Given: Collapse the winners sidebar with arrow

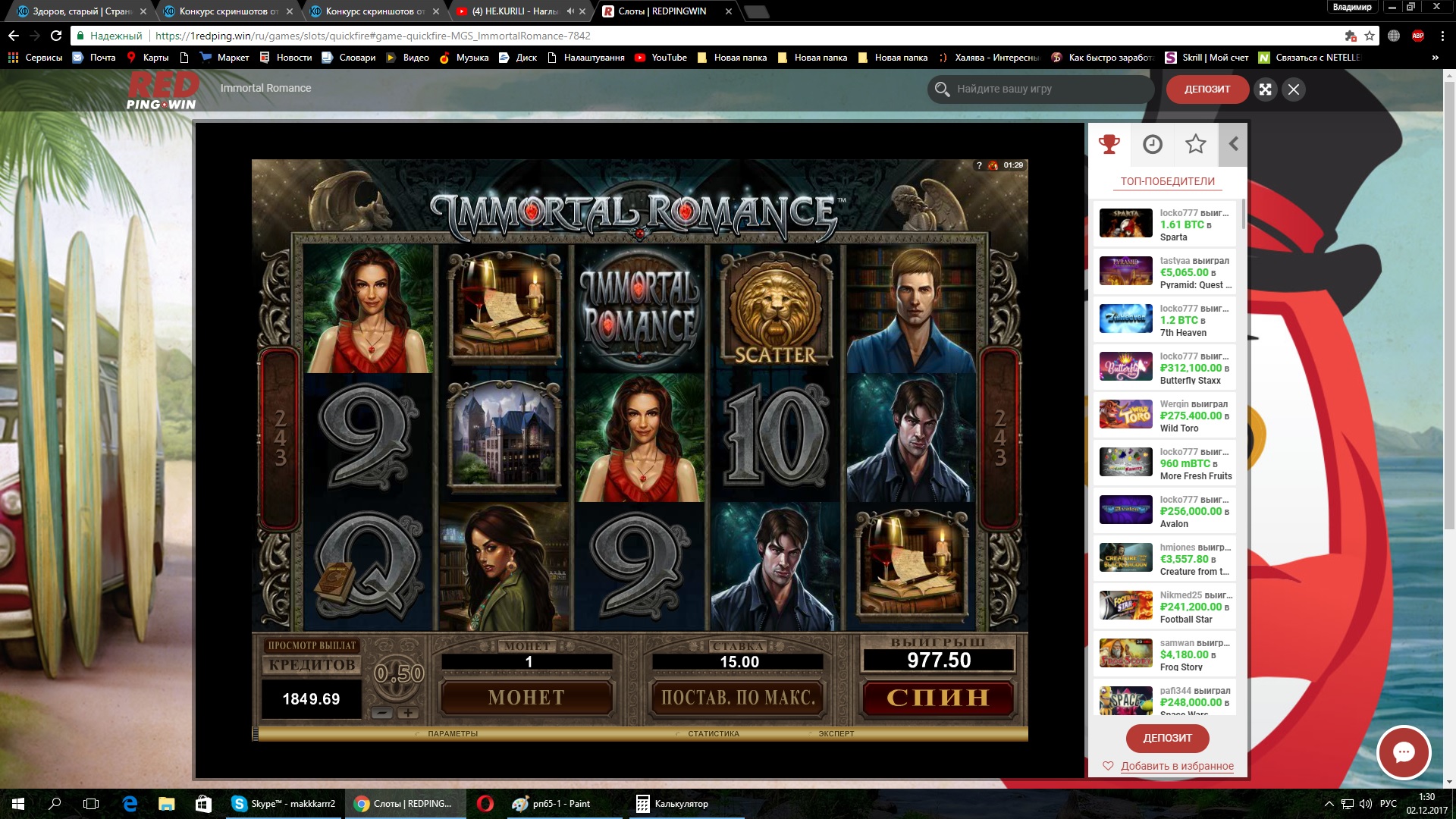Looking at the screenshot, I should pyautogui.click(x=1233, y=144).
